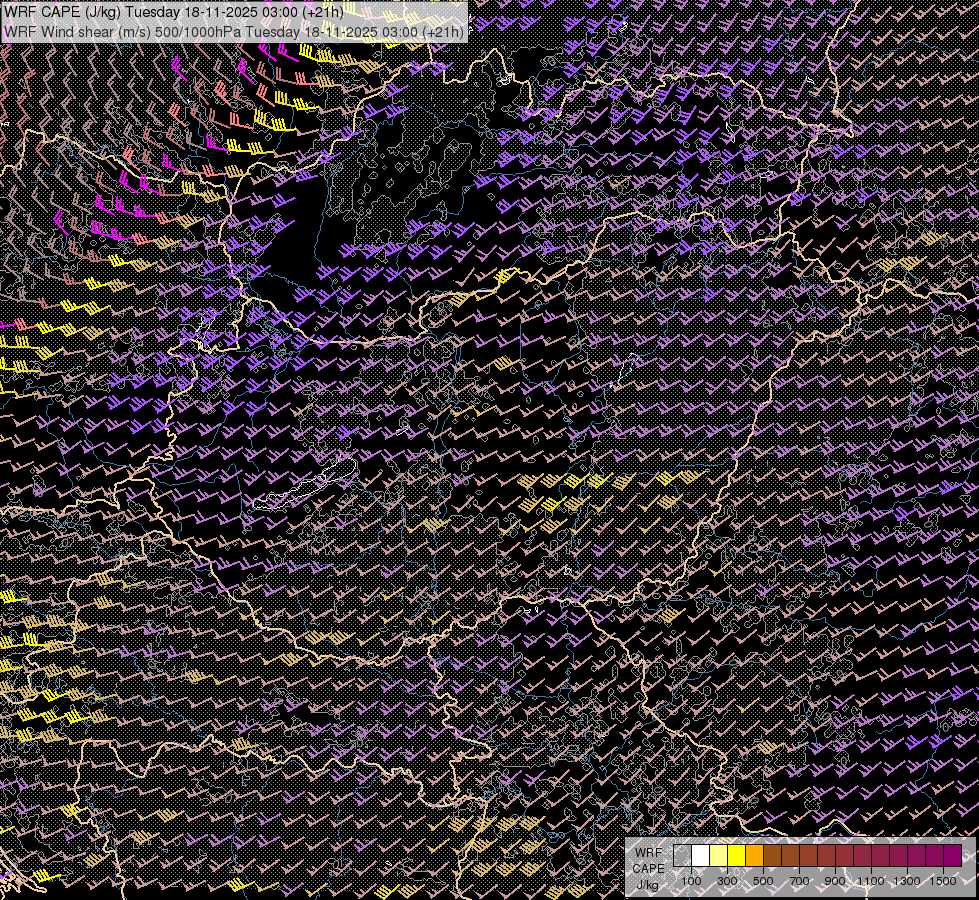Select the pale yellow CAPE legend swatch
This screenshot has width=979, height=900.
pos(719,856)
